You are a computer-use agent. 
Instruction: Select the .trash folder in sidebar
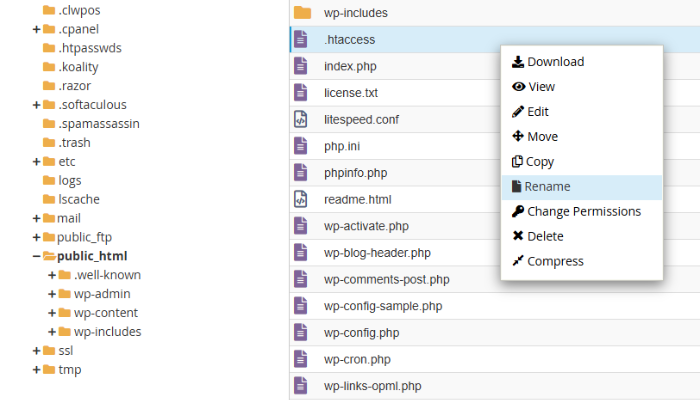(x=74, y=142)
